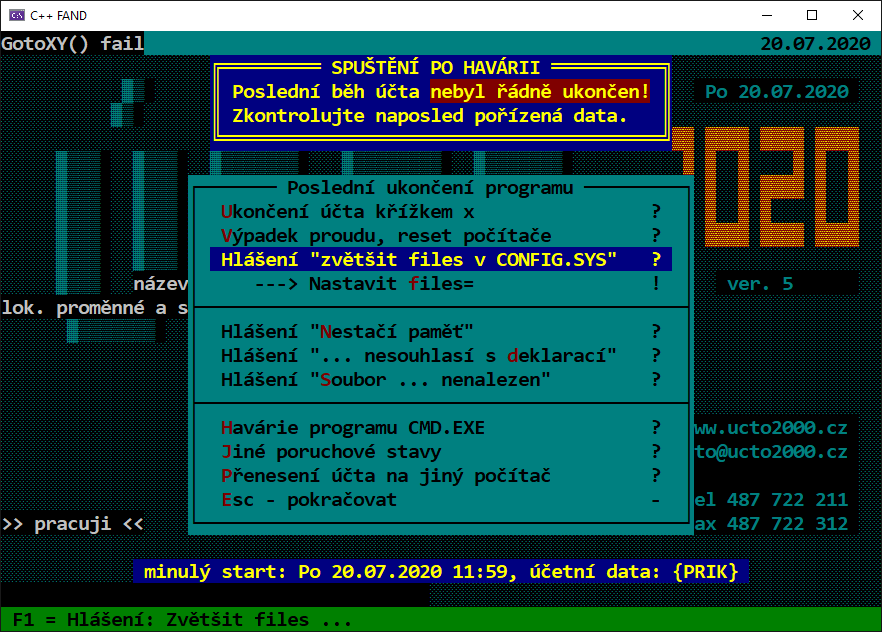Click the C++ FAND title bar icon
The image size is (882, 632).
point(16,15)
